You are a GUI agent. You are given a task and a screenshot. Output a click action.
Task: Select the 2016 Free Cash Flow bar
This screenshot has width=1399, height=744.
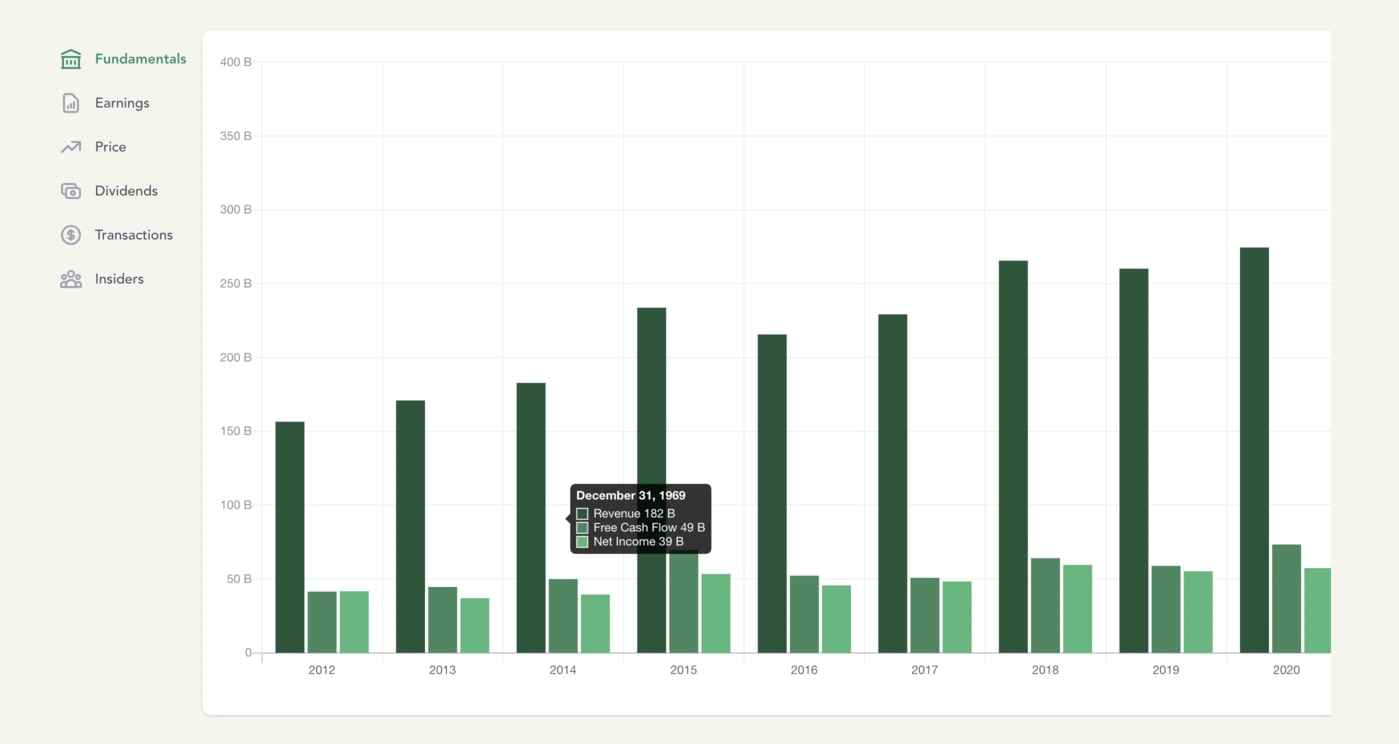tap(804, 614)
